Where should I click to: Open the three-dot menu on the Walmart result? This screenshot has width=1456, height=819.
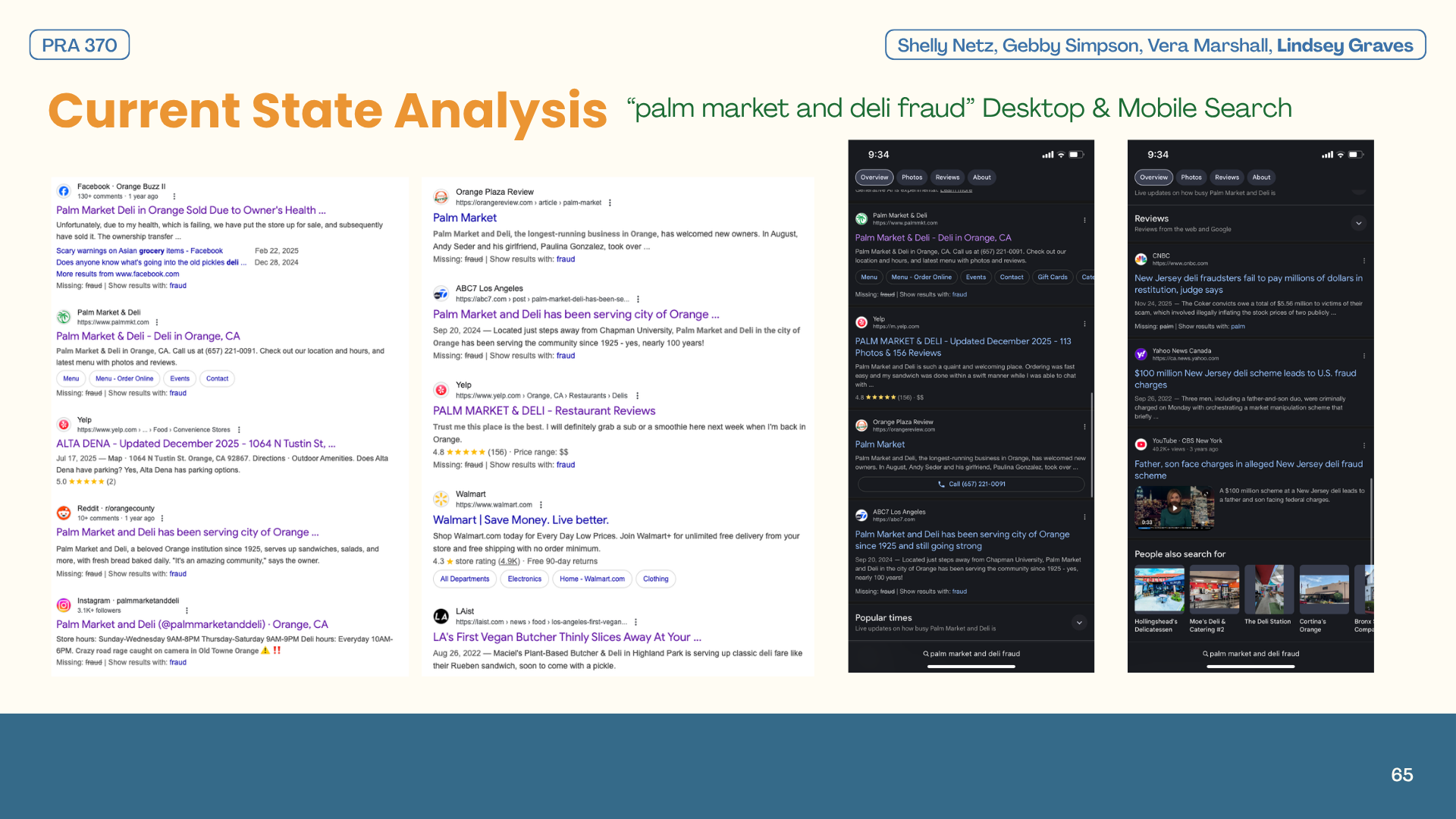[x=541, y=505]
